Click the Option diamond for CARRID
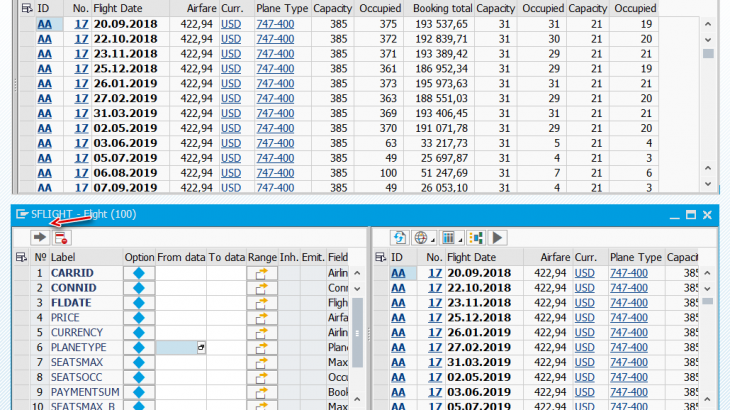730x410 pixels. click(139, 273)
